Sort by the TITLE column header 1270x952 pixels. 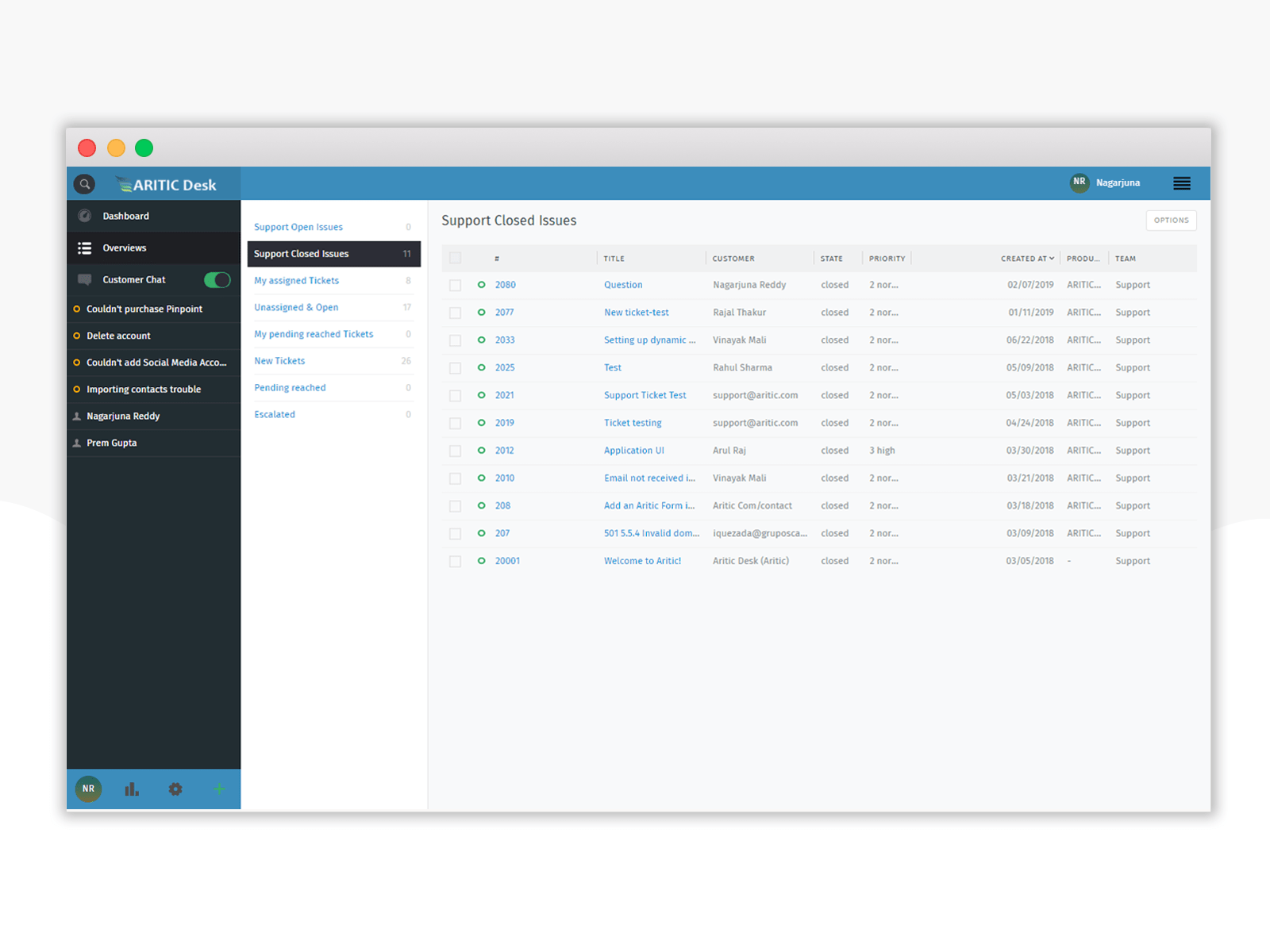click(x=614, y=259)
